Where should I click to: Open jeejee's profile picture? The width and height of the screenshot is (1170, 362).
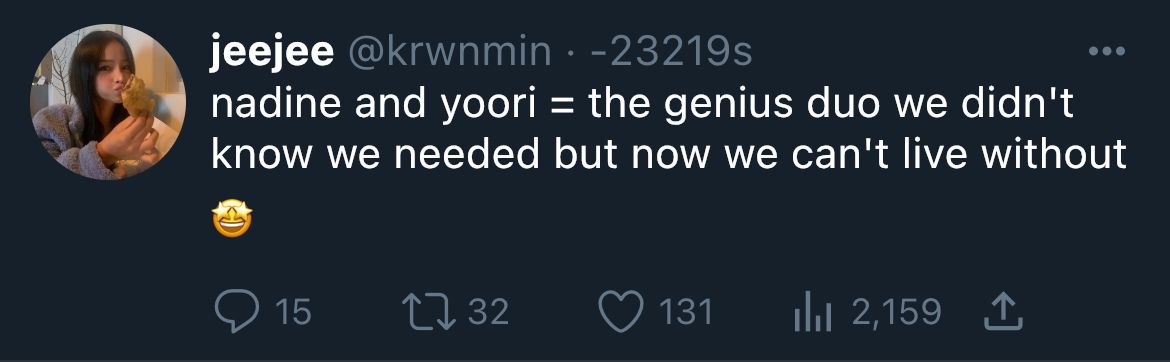click(108, 102)
